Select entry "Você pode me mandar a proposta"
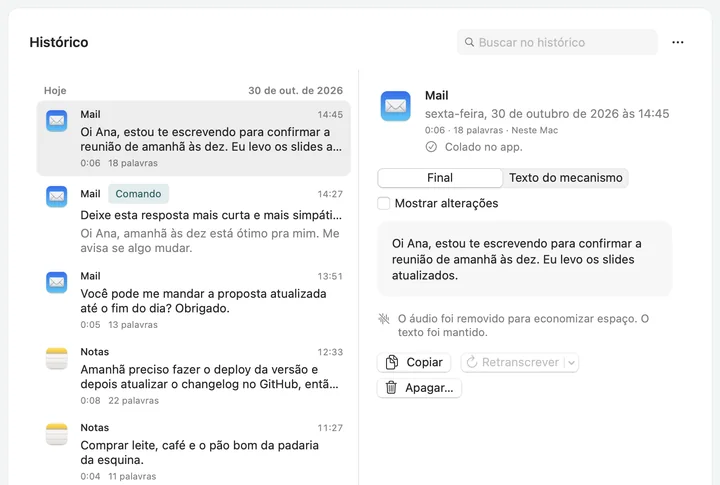This screenshot has width=720, height=485. coord(193,300)
